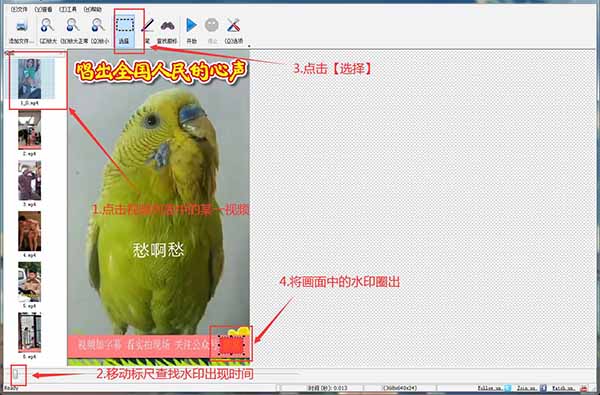Click the timeline slider handle
This screenshot has width=600, height=395.
click(x=18, y=375)
